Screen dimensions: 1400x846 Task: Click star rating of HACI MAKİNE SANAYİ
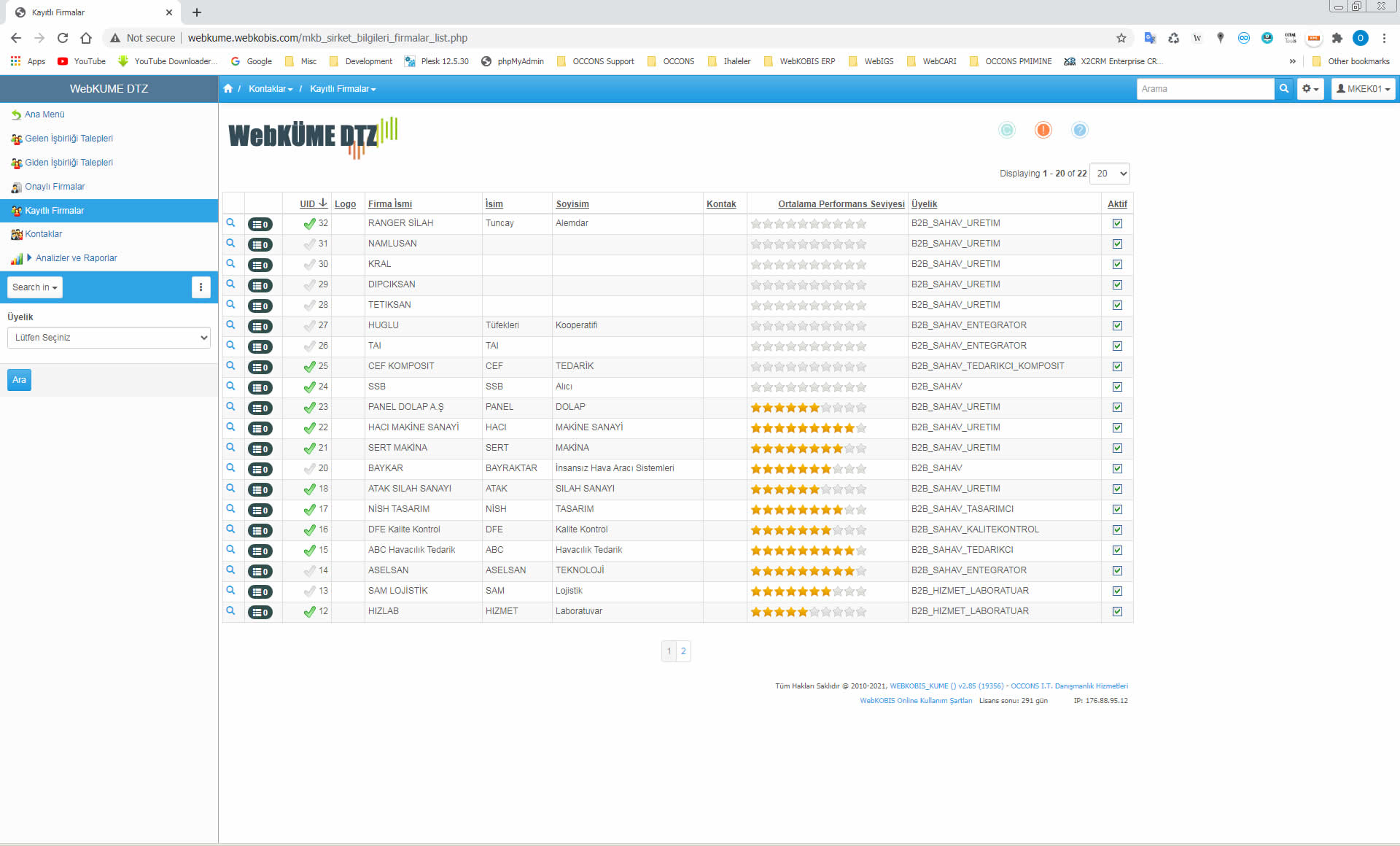(x=809, y=428)
